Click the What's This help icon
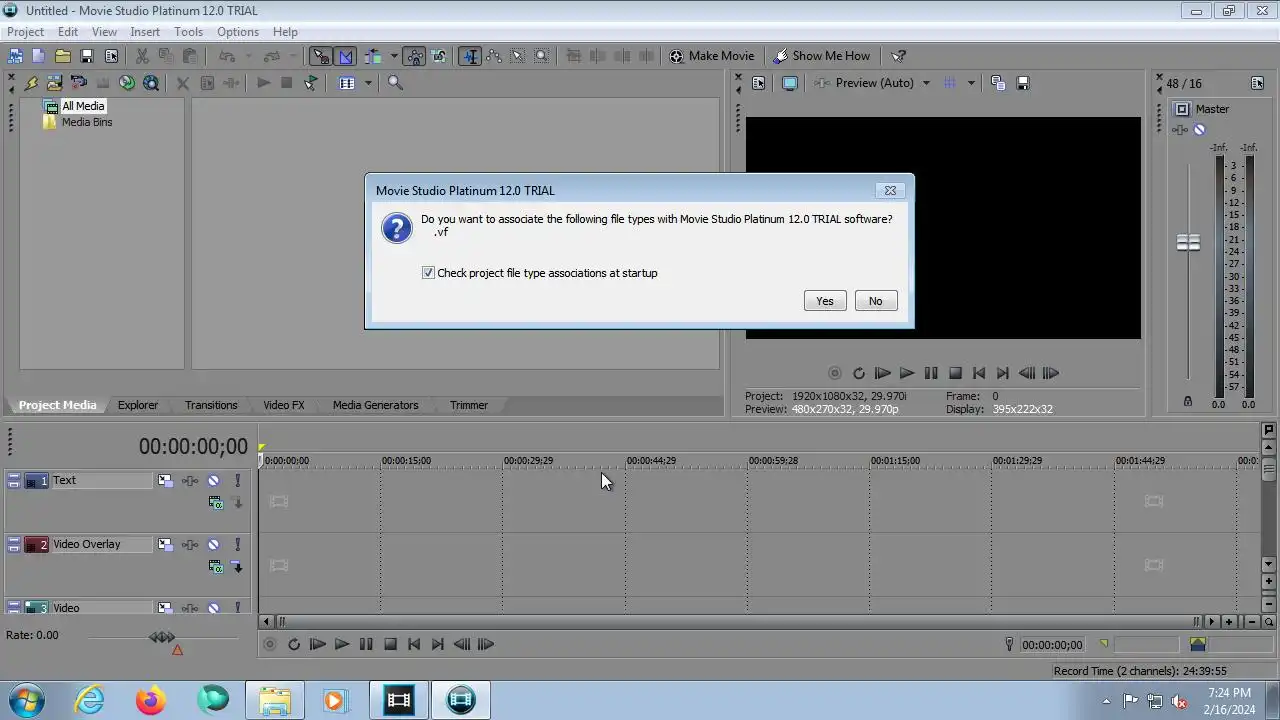This screenshot has height=720, width=1280. 898,56
